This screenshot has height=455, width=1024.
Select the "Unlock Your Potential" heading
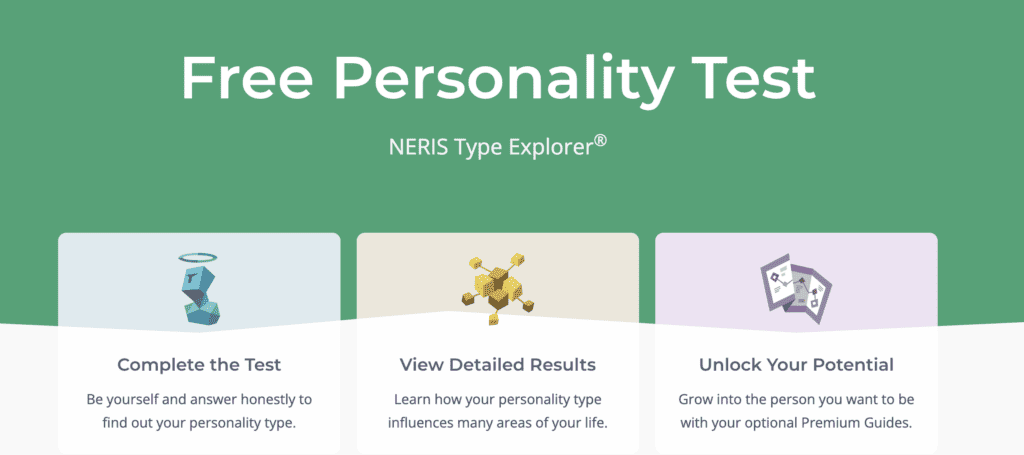point(796,364)
